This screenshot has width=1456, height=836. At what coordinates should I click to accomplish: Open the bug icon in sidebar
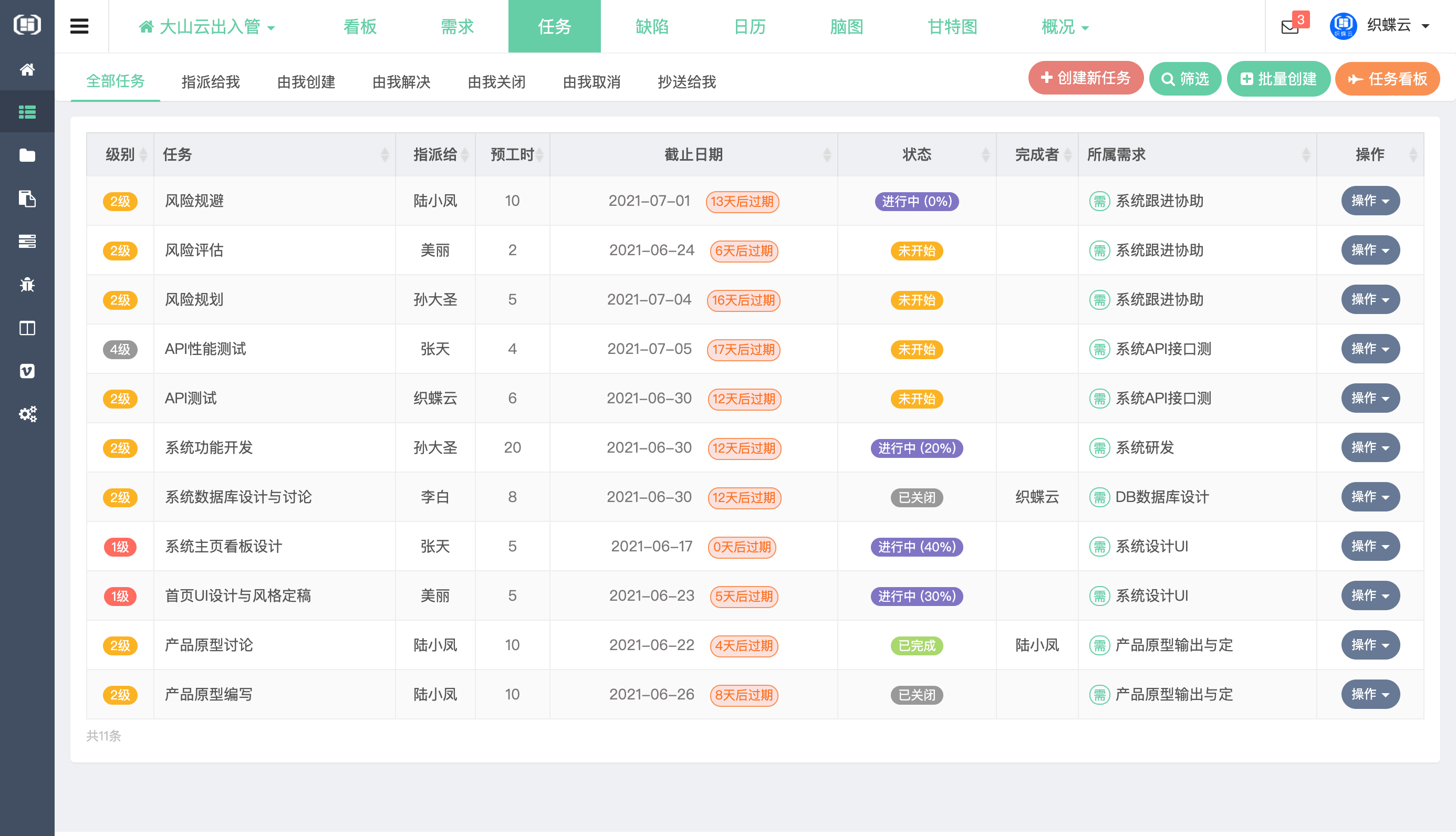[27, 285]
